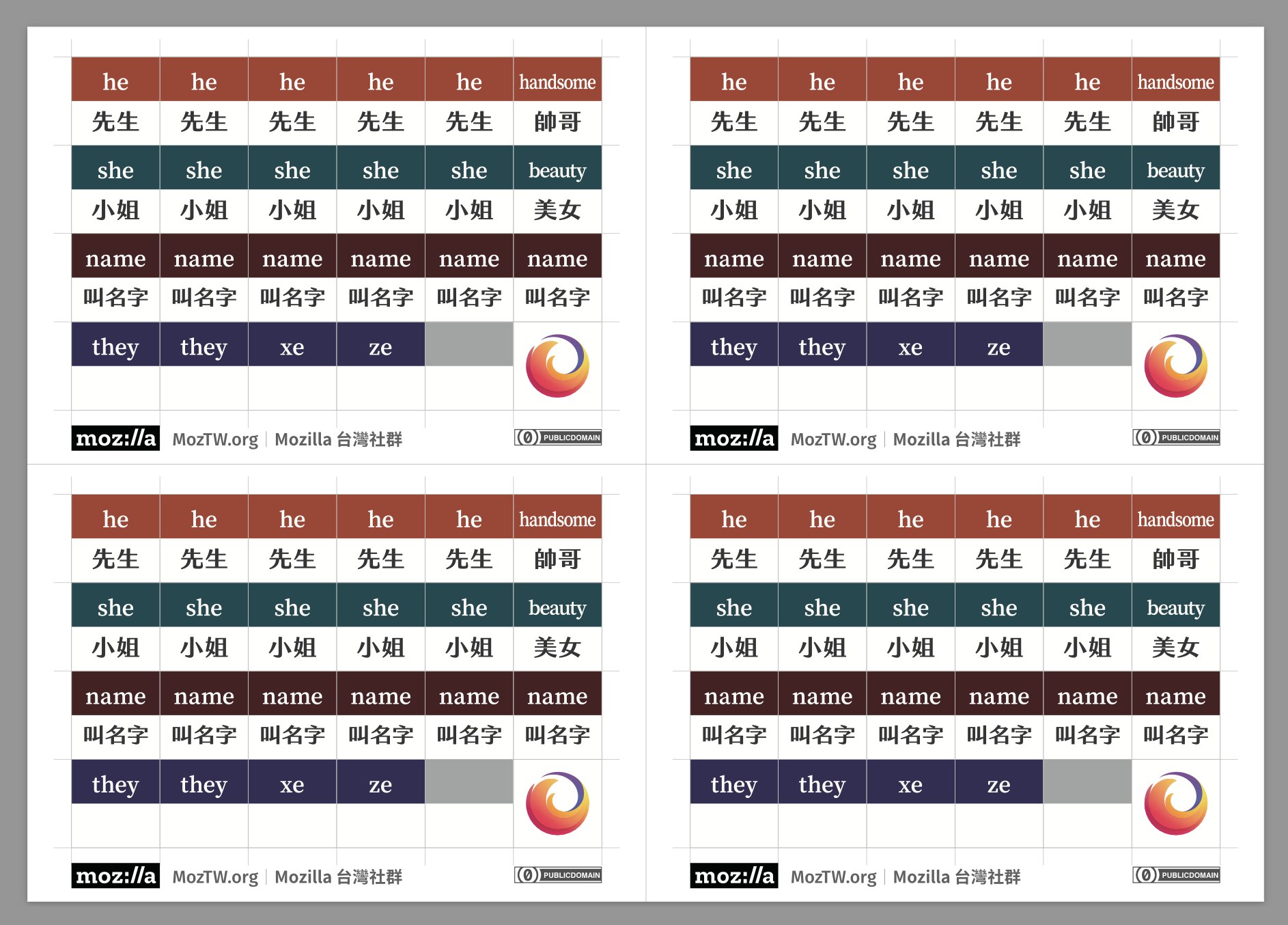Click the 'ze' sticker in the top-right card

(998, 347)
